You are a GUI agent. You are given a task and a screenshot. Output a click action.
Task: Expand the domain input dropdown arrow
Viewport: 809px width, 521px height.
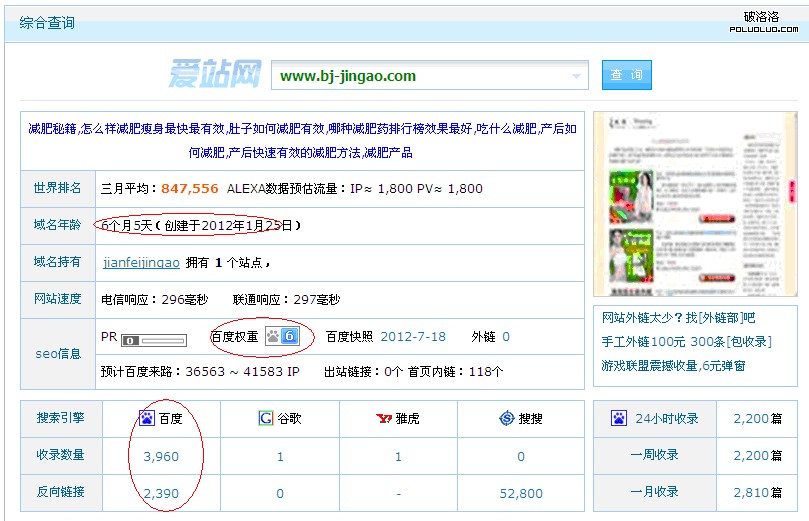577,76
